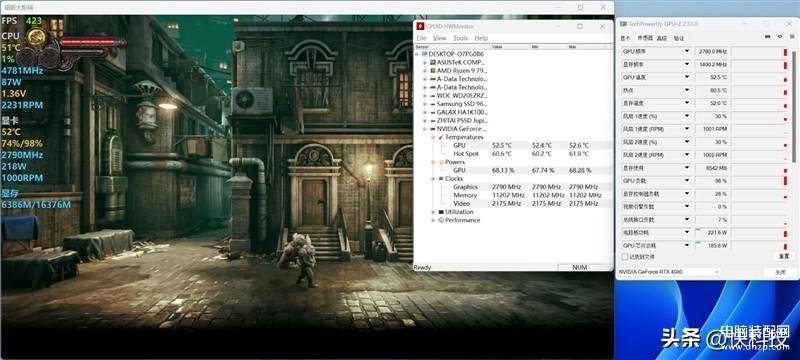Click the Performance gauge icon in tree
Viewport: 800px width, 360px height.
(440, 220)
